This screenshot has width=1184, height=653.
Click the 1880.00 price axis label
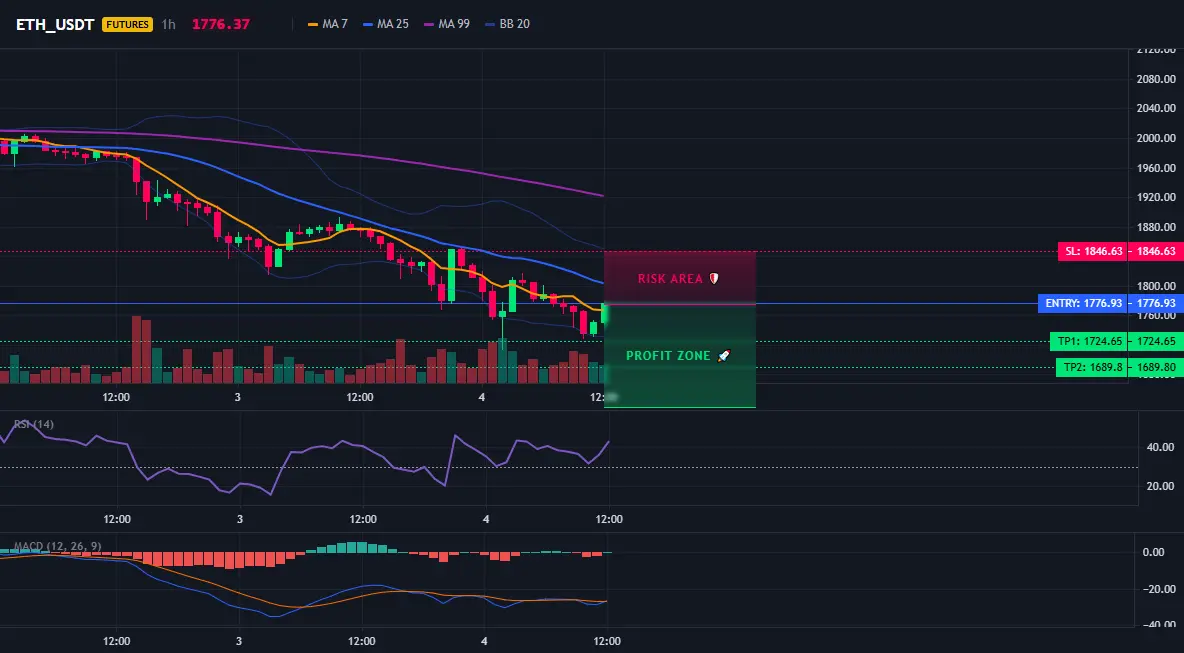click(x=1158, y=227)
